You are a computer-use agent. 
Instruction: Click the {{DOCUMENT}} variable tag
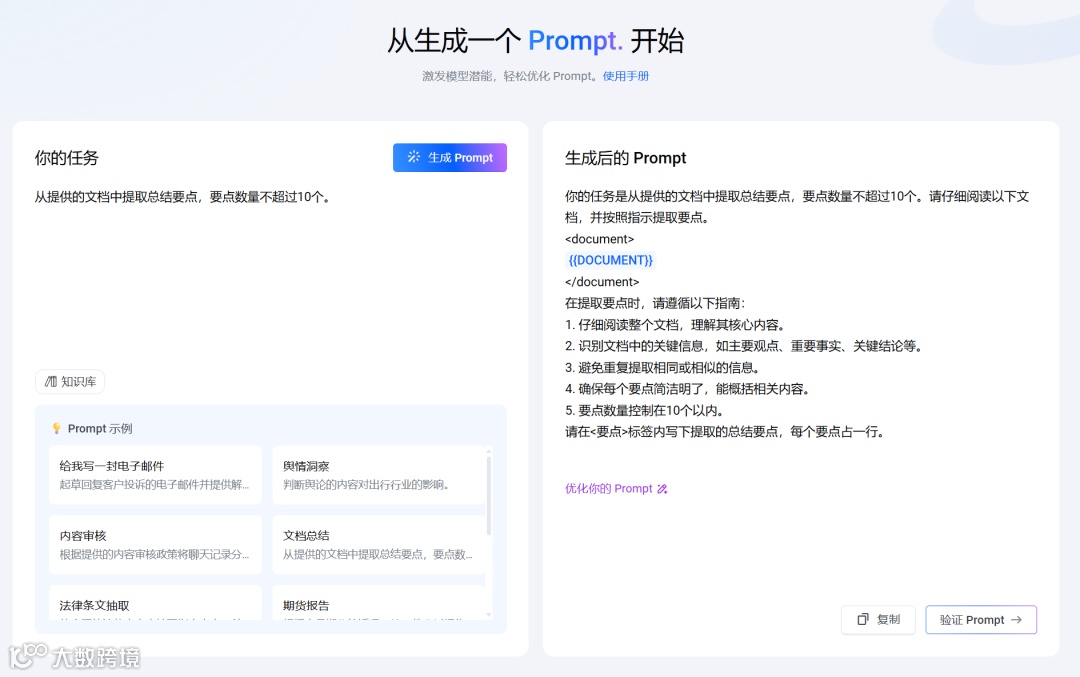[610, 260]
